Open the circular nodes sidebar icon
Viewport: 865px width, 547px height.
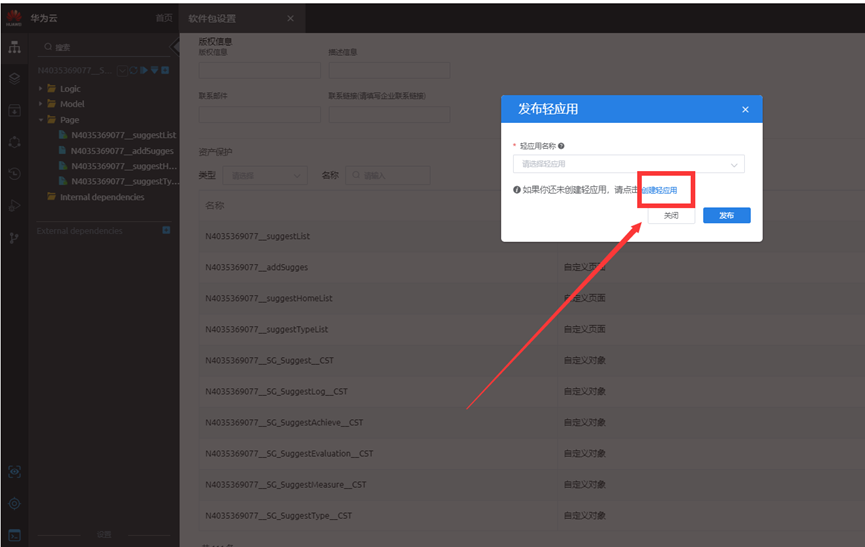(14, 142)
